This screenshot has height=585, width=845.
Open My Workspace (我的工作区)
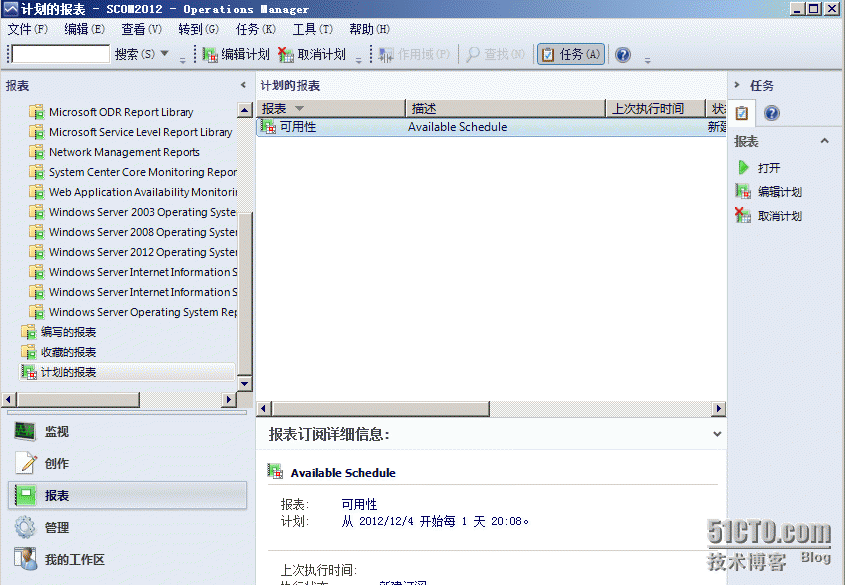tap(127, 560)
